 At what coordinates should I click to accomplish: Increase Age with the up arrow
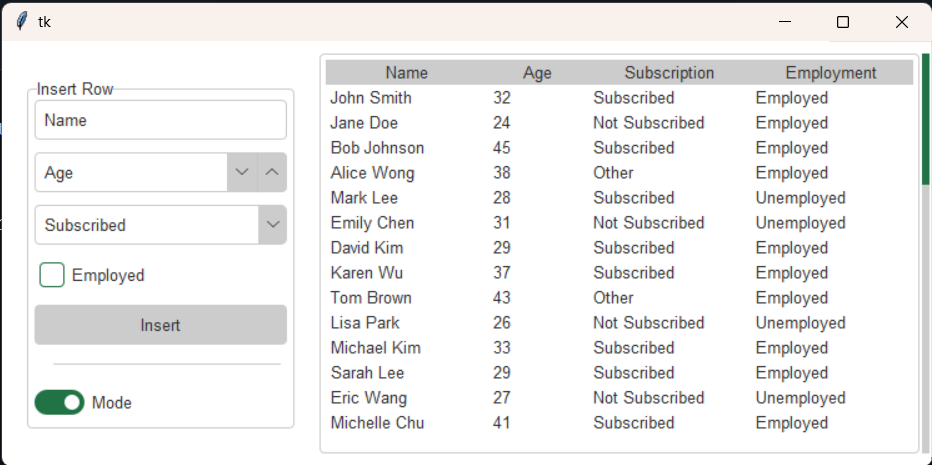(272, 172)
